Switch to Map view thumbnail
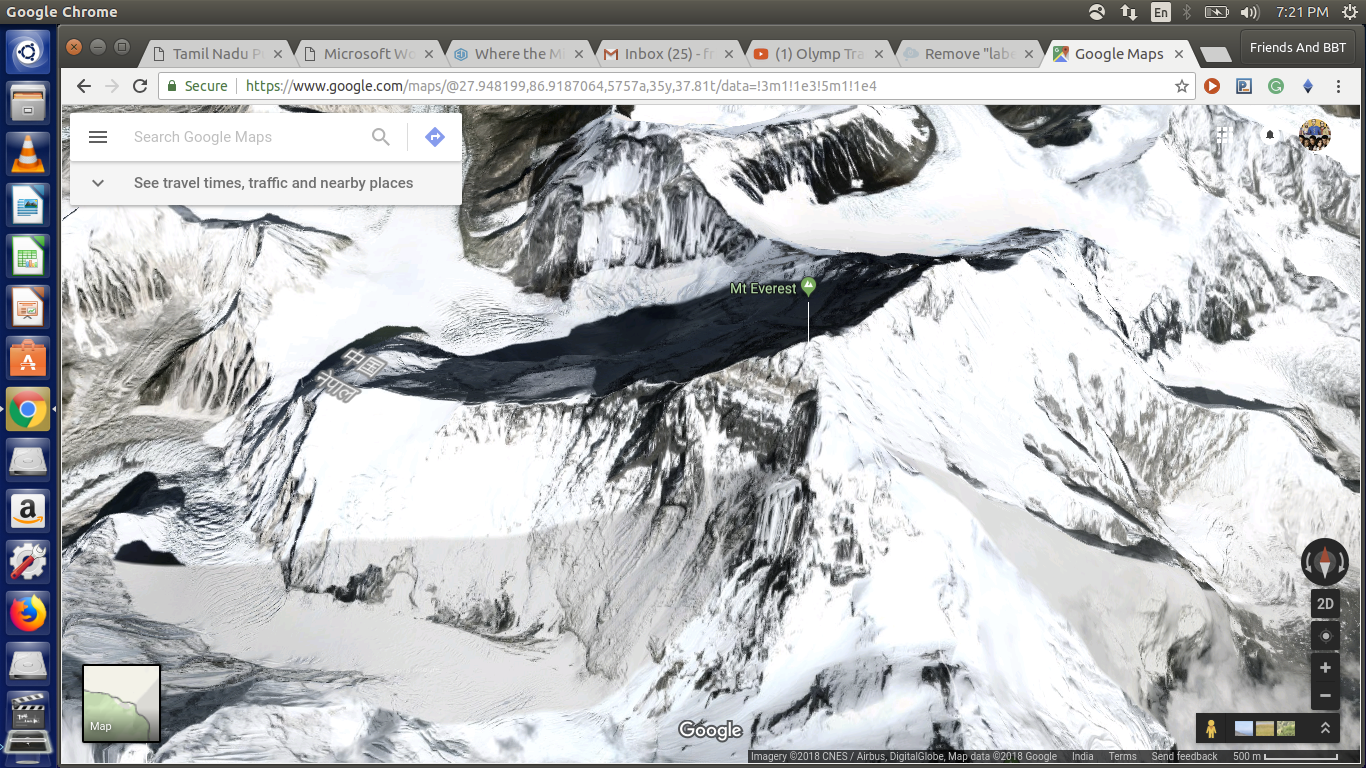1366x768 pixels. 121,703
